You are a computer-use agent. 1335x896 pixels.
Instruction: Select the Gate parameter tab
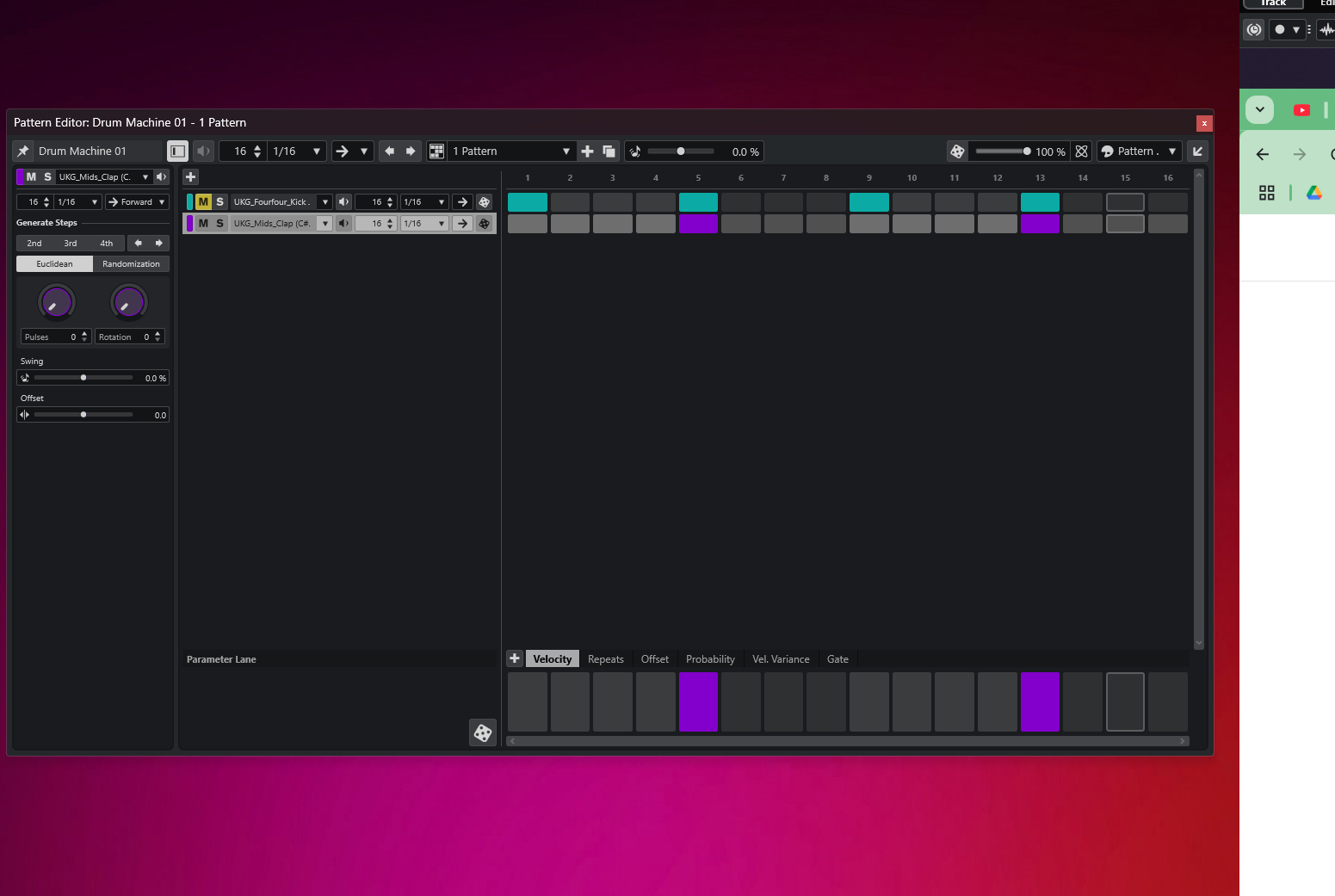tap(837, 659)
